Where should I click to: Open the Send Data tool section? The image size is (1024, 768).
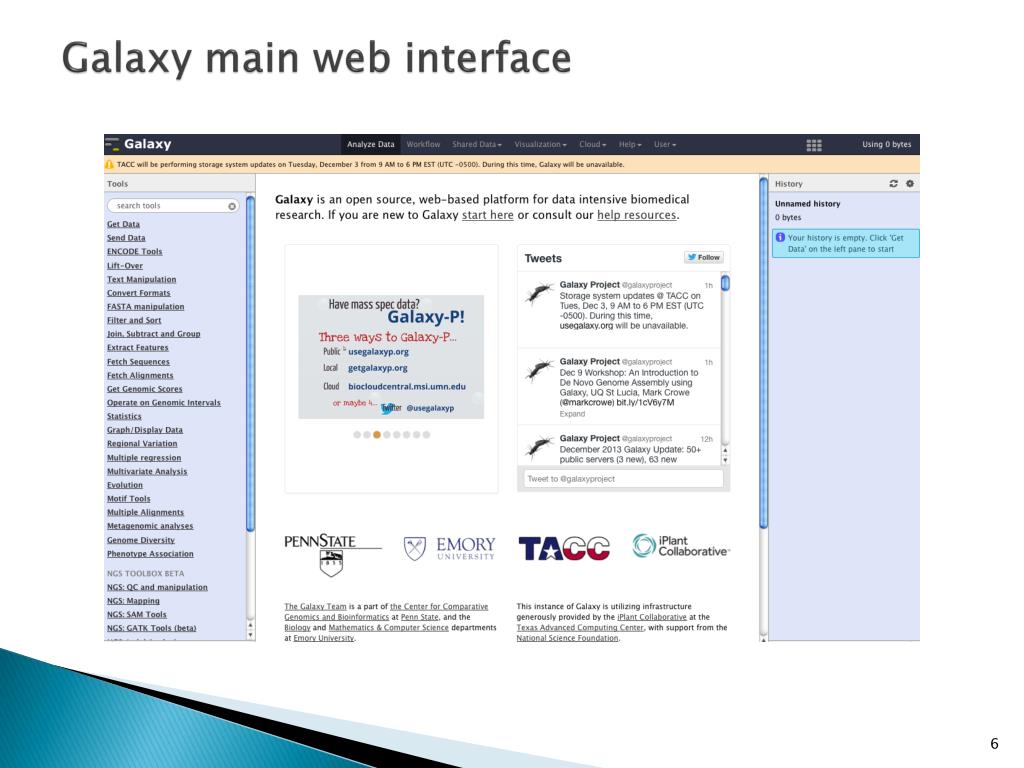[x=126, y=238]
